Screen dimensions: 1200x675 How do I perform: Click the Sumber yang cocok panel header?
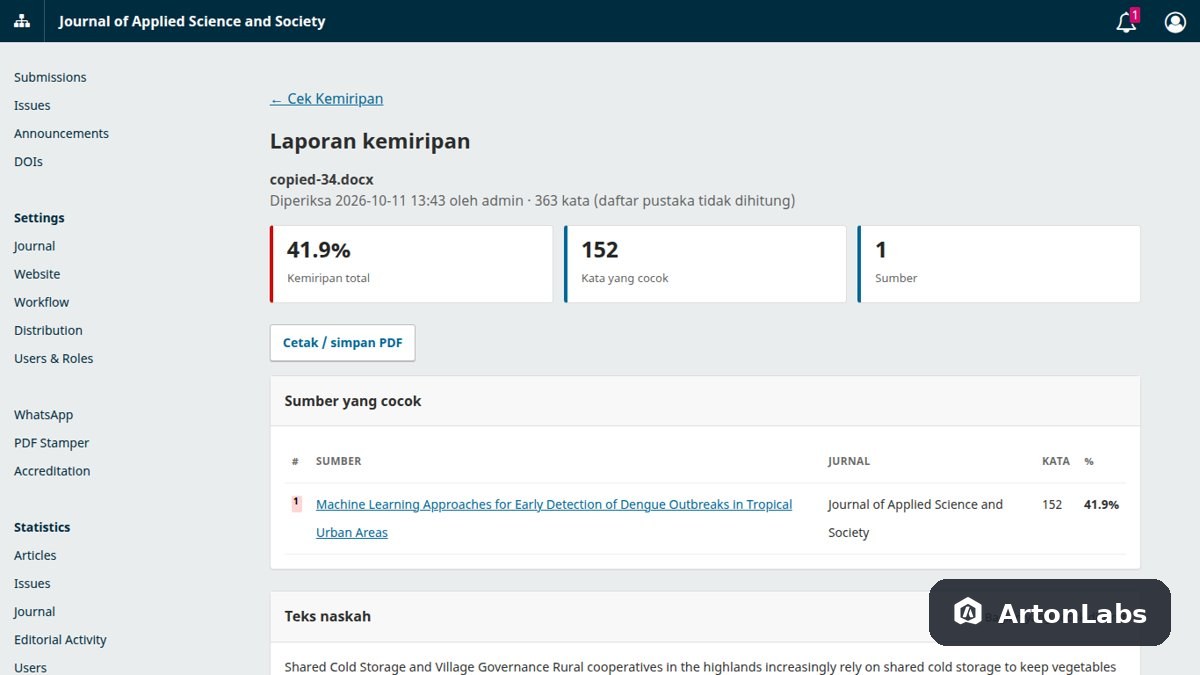click(x=705, y=401)
